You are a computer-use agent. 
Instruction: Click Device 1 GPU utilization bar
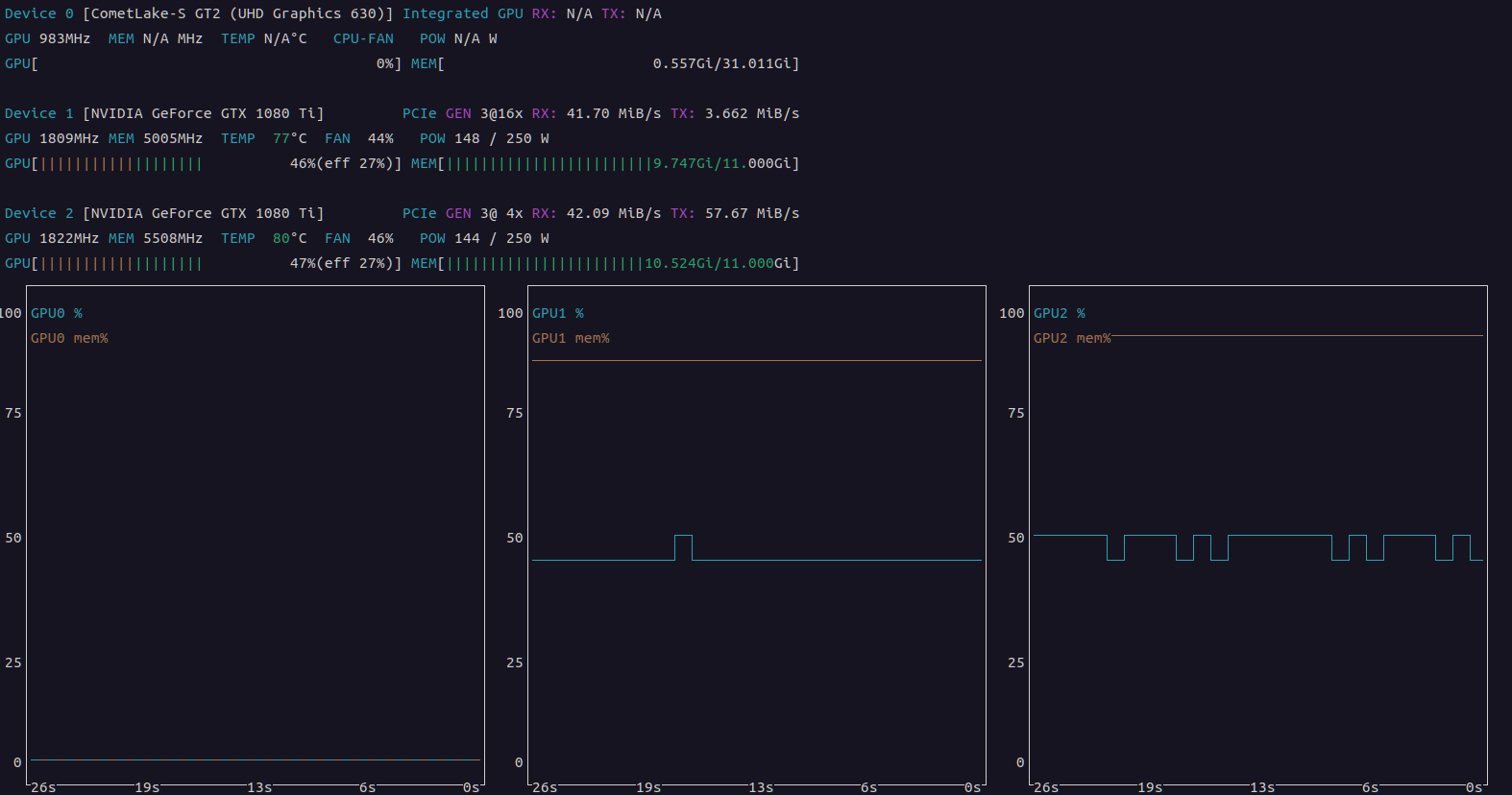click(x=203, y=163)
